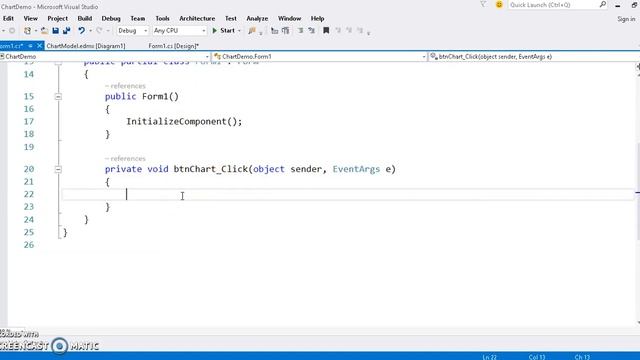This screenshot has height=360, width=640.
Task: Start debugging with the Start button
Action: point(223,31)
